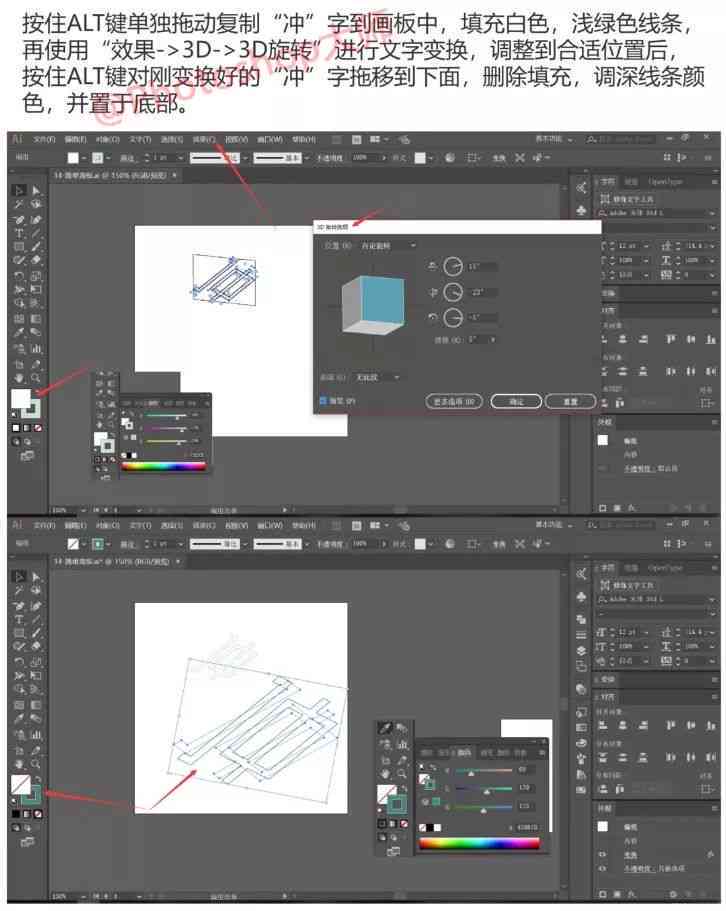Click the 3D cube preview in dialog

[373, 305]
